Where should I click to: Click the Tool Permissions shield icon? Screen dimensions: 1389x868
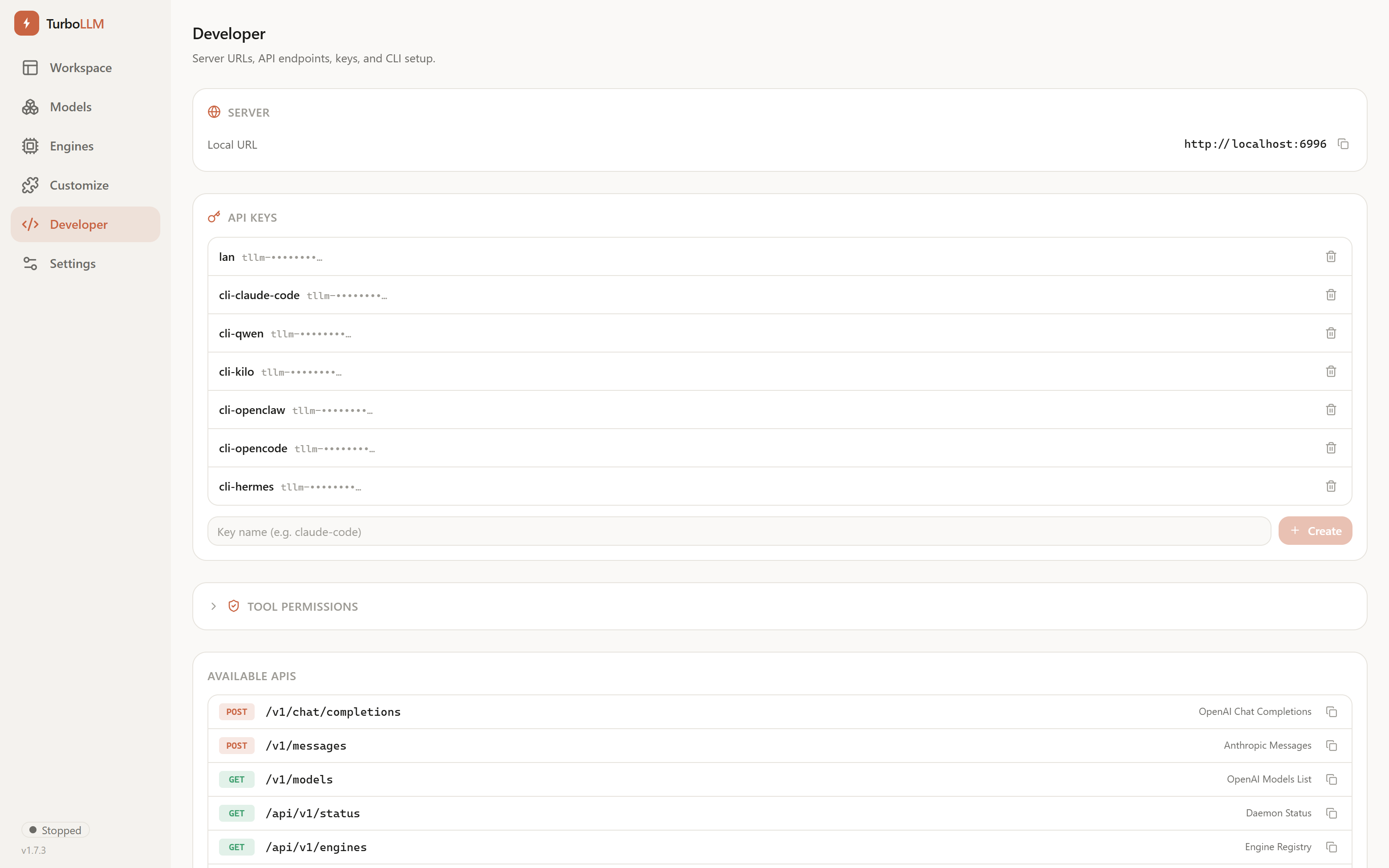tap(234, 606)
